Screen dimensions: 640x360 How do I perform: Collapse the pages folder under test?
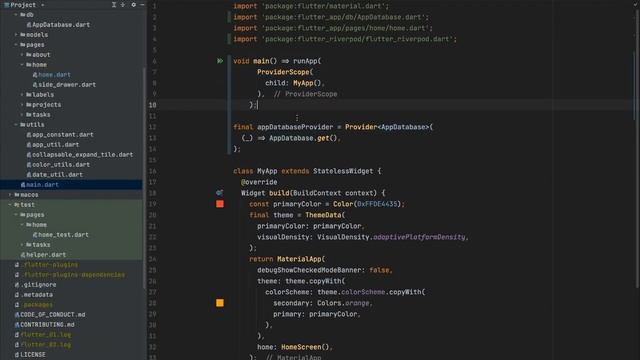click(x=16, y=215)
